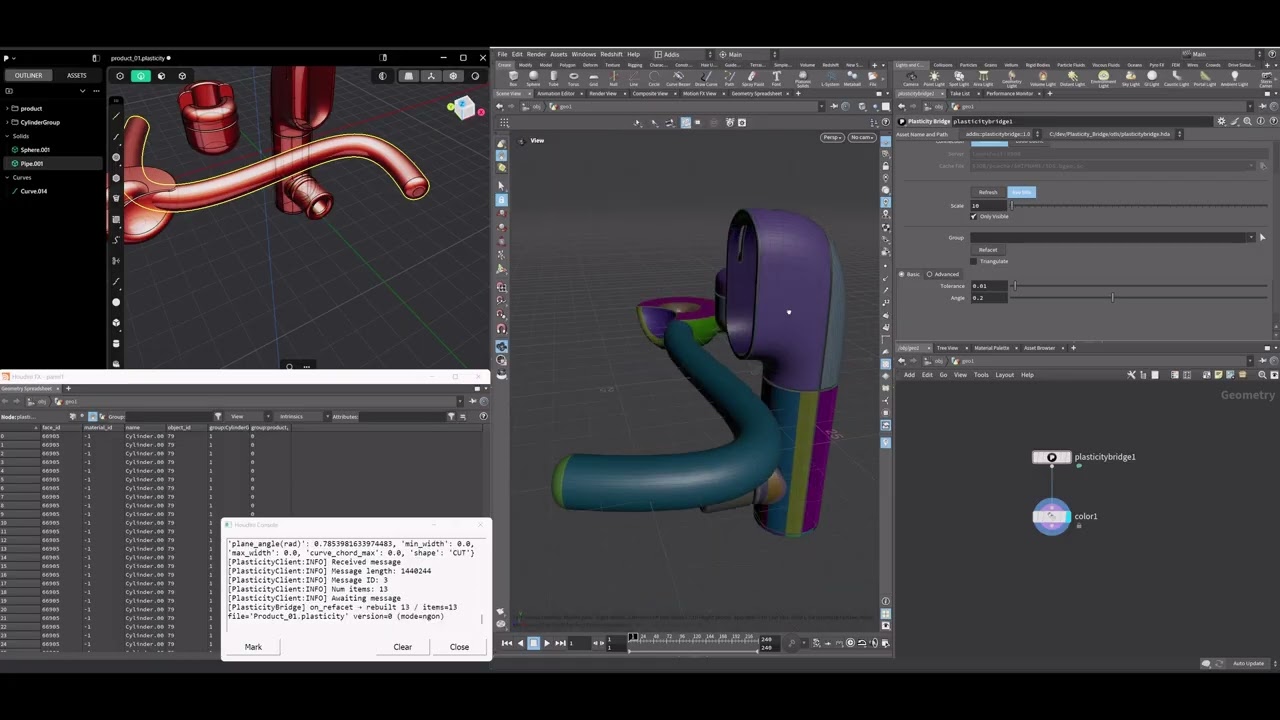The image size is (1280, 720).
Task: Select the Ambient Light shelf tool
Action: [1234, 77]
